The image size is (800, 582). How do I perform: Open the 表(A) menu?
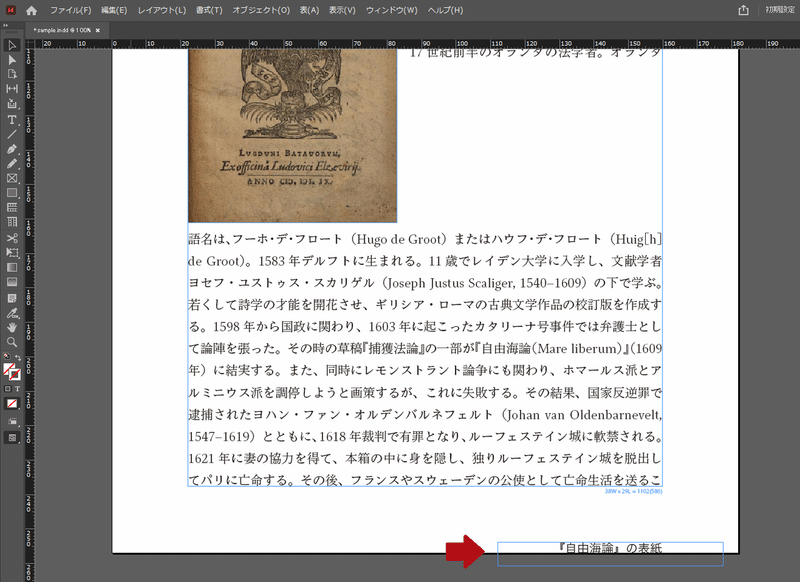[x=309, y=10]
